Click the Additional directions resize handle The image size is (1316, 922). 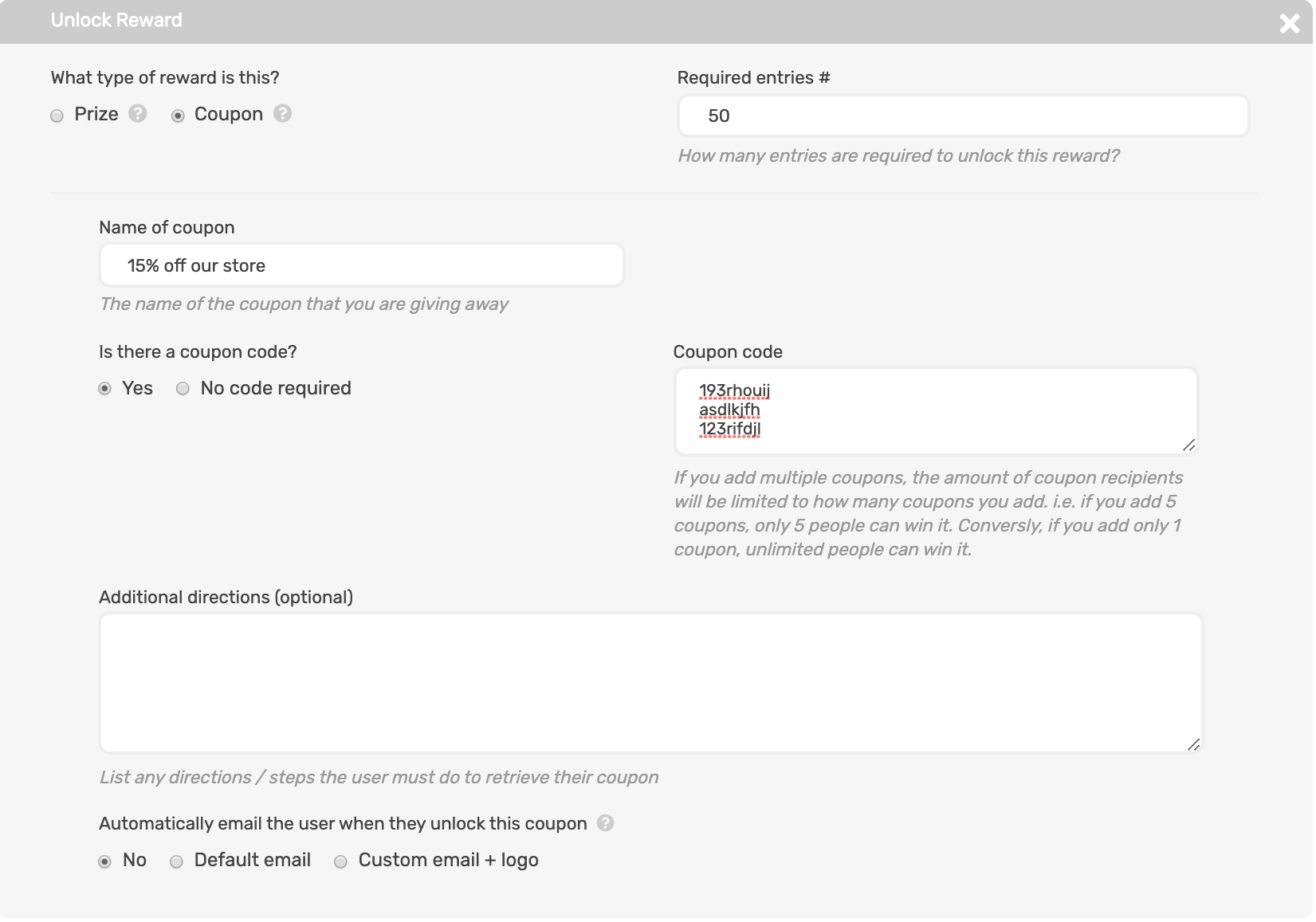pyautogui.click(x=1193, y=745)
